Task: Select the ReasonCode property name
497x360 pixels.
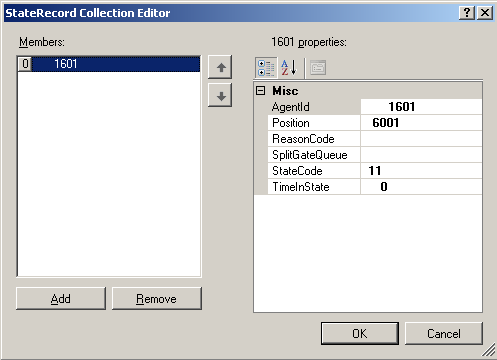Action: click(x=314, y=139)
